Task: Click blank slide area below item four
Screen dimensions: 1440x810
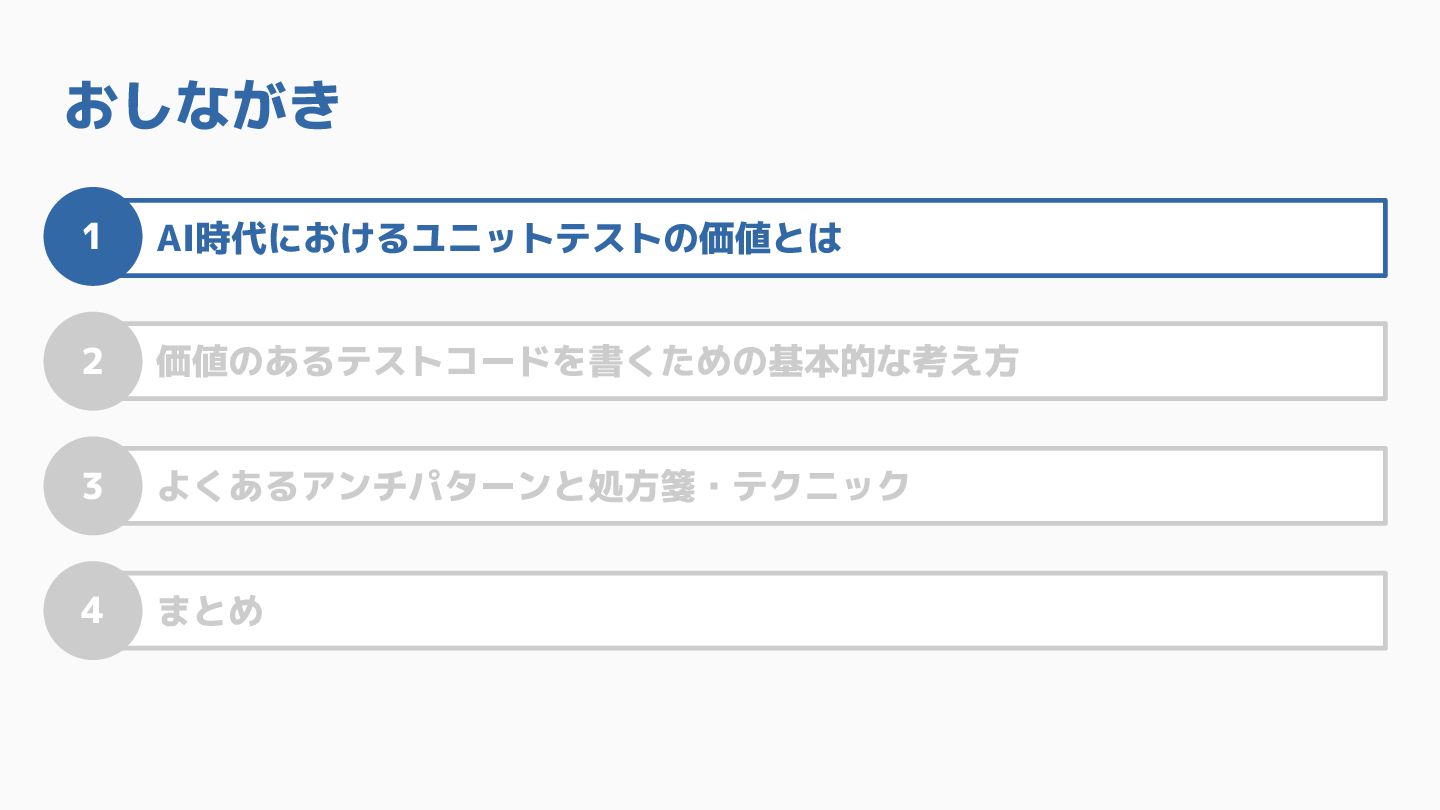Action: click(720, 730)
